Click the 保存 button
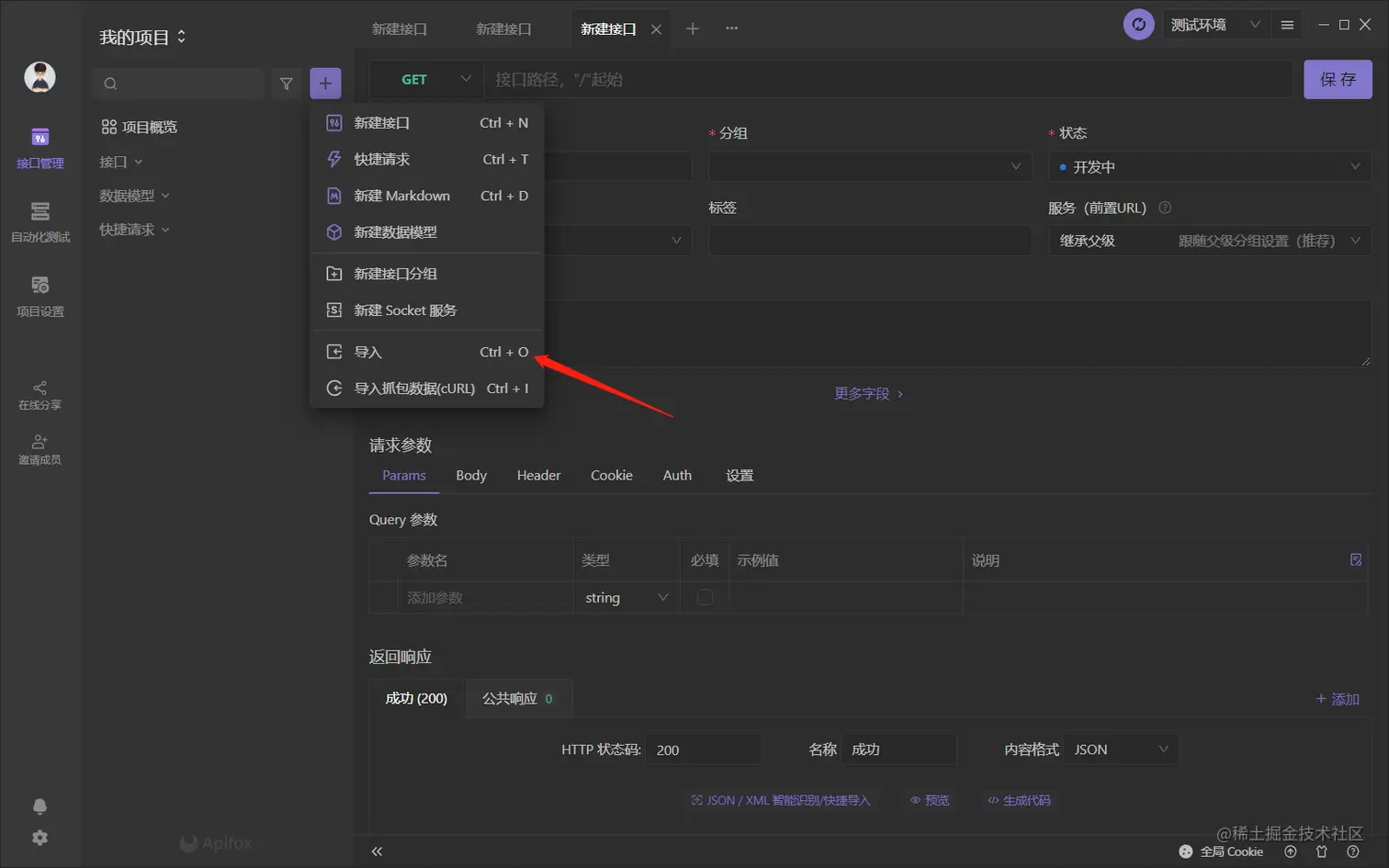Screen dimensions: 1389x868 tap(1337, 79)
